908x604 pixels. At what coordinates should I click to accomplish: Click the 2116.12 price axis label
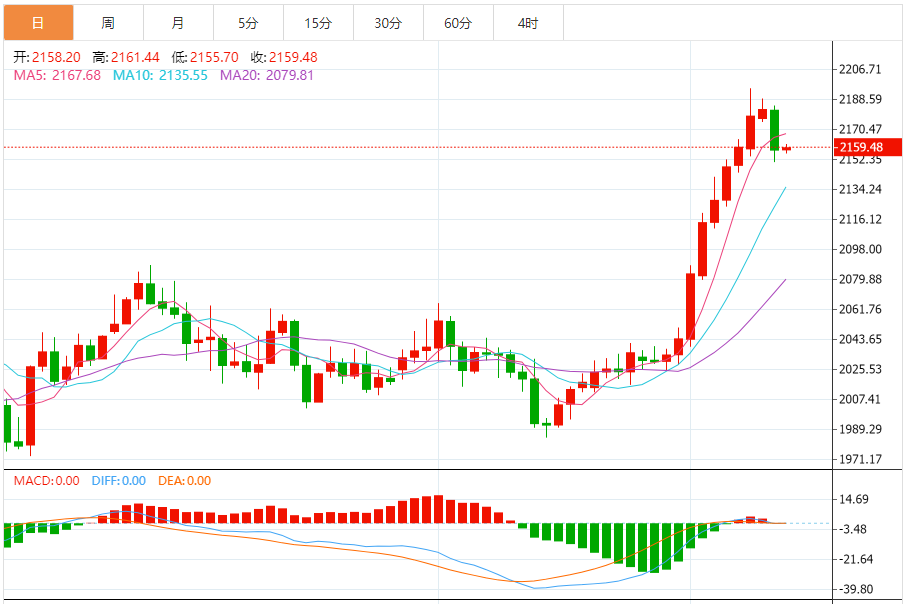pos(861,219)
